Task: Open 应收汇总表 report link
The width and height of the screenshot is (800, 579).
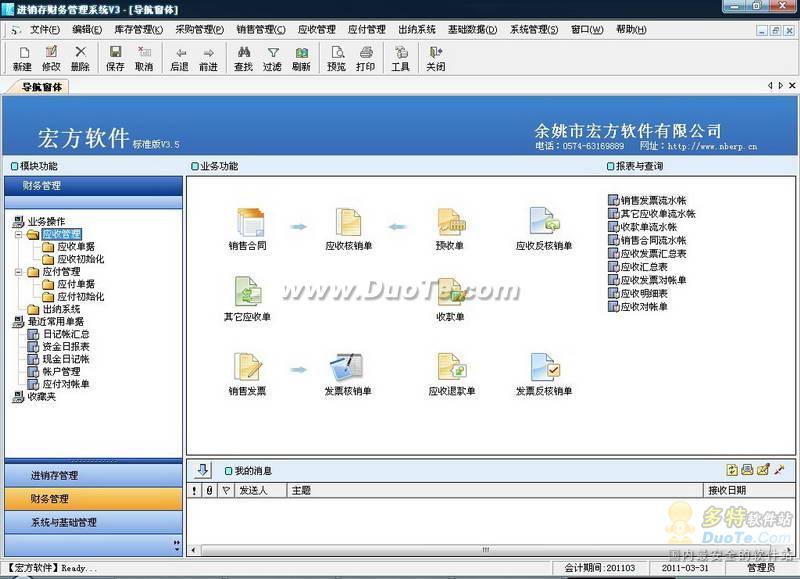Action: coord(644,267)
